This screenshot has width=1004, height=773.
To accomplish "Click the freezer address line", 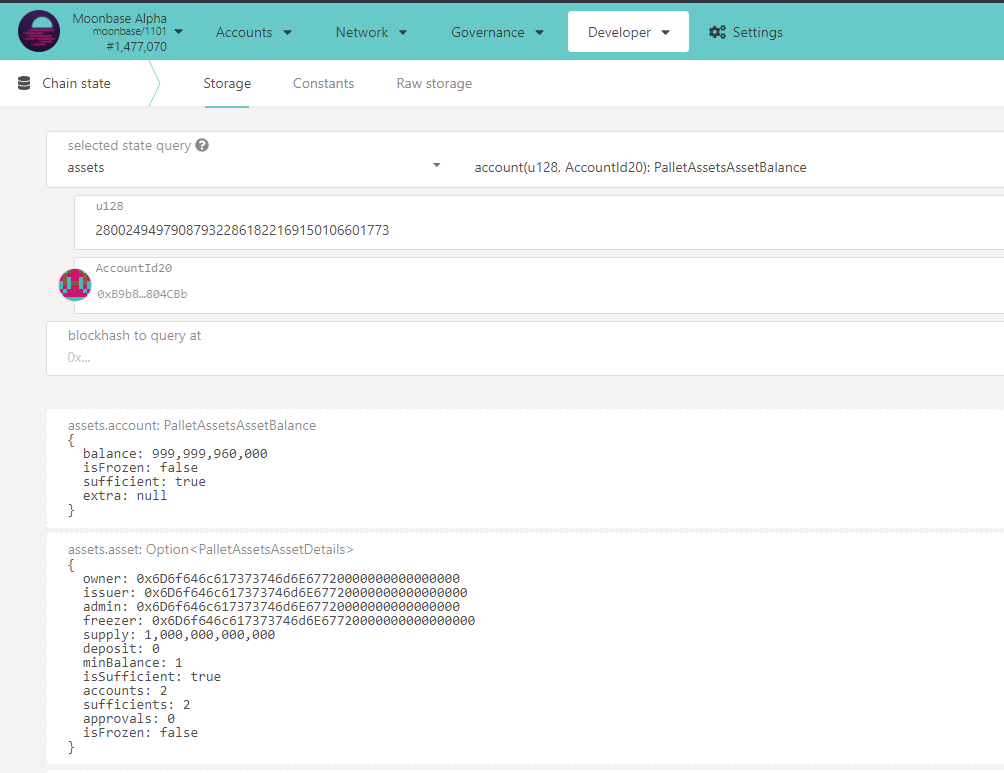I will click(x=279, y=621).
